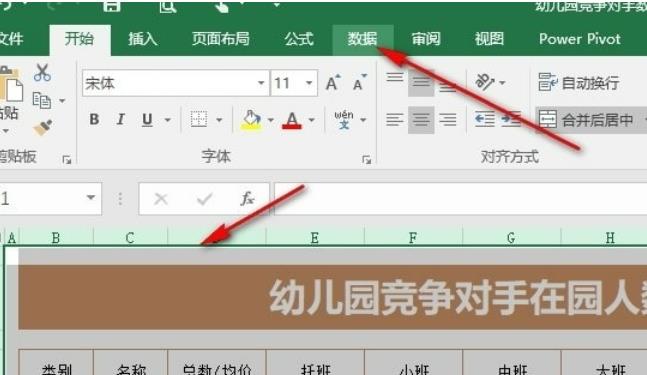Apply cell borders icon
This screenshot has width=647, height=375.
199,120
